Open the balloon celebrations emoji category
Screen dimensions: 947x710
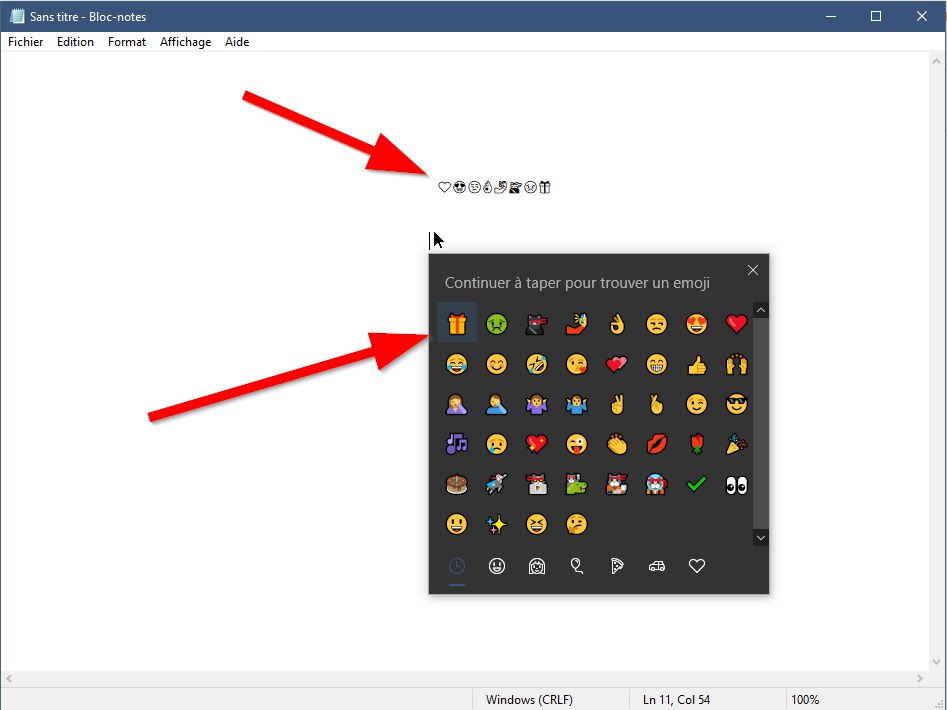click(576, 566)
